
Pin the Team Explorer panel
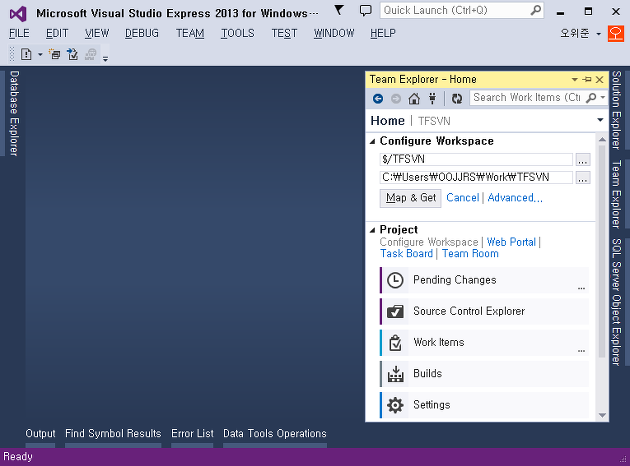pos(587,80)
